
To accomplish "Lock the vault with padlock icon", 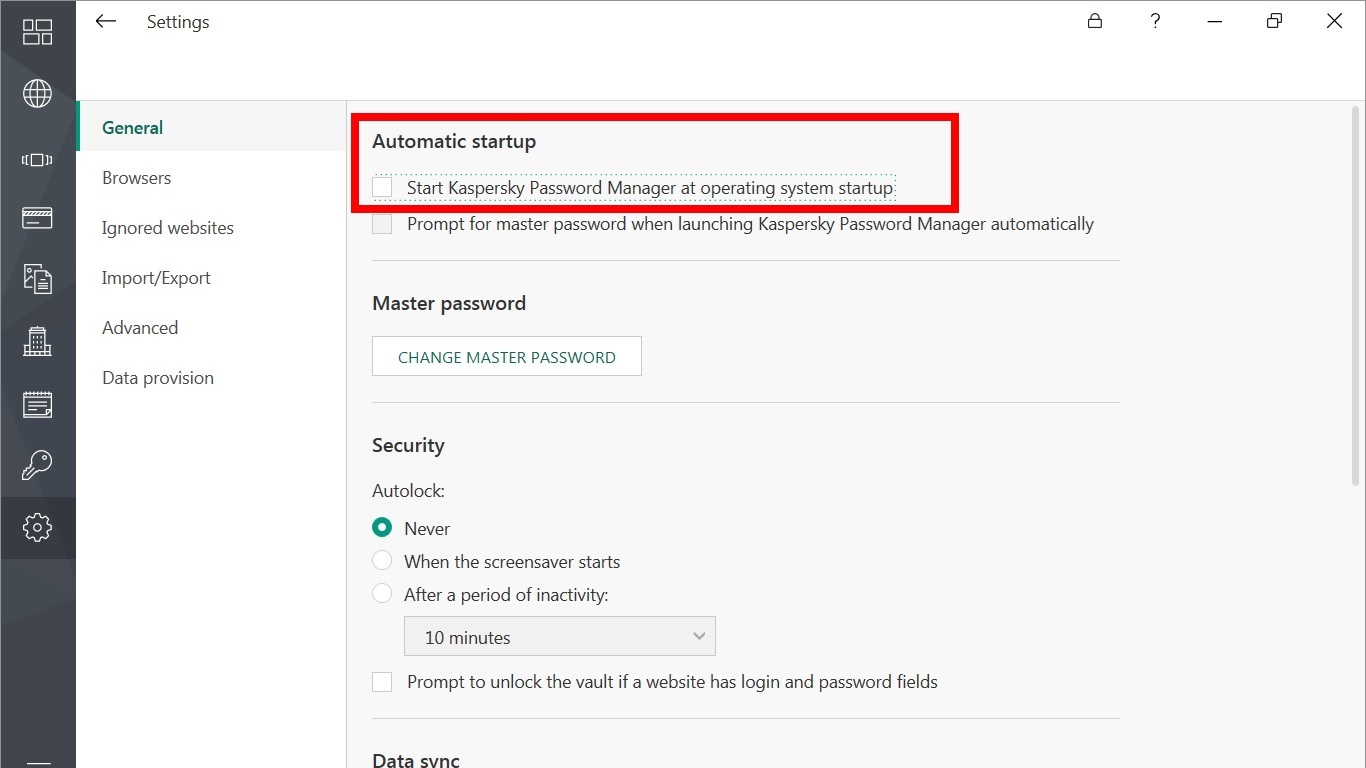I will coord(1095,21).
